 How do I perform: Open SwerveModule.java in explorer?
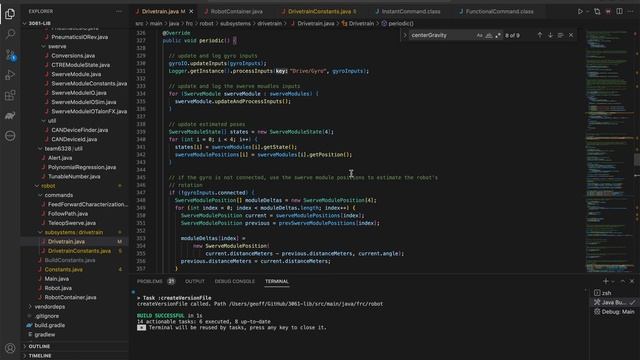coord(76,74)
